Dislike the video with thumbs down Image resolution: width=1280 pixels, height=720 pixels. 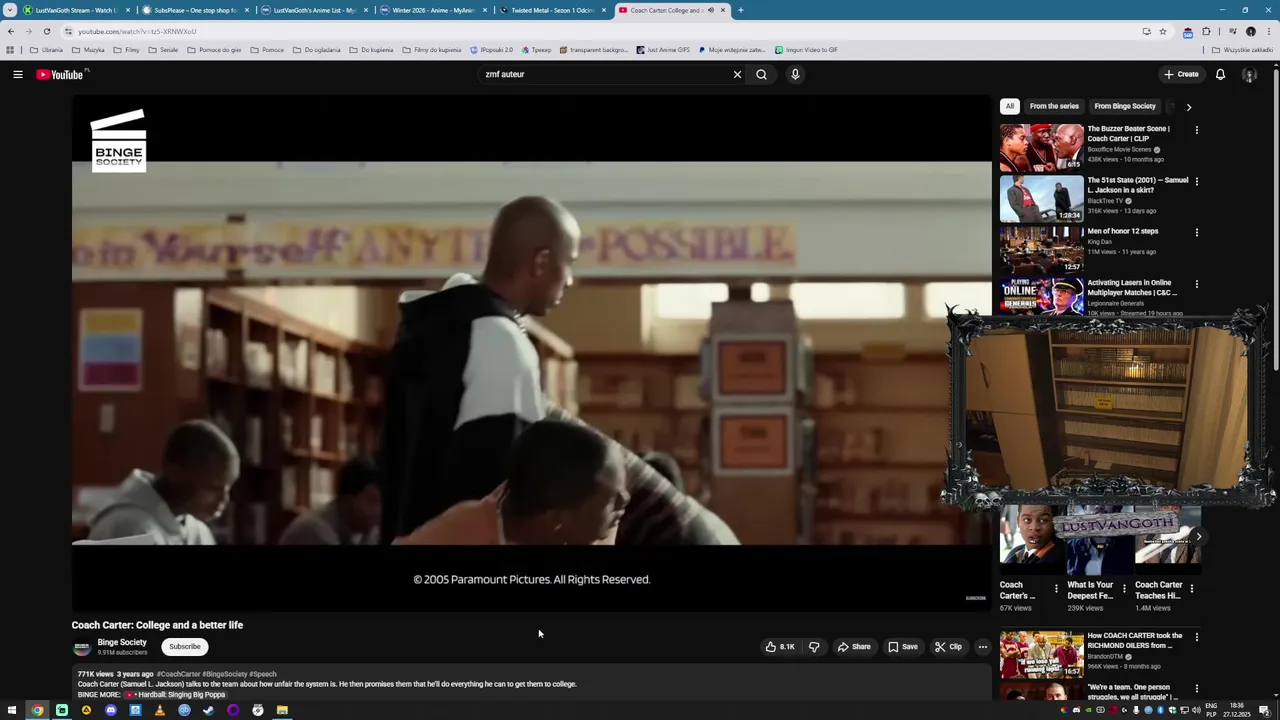814,647
